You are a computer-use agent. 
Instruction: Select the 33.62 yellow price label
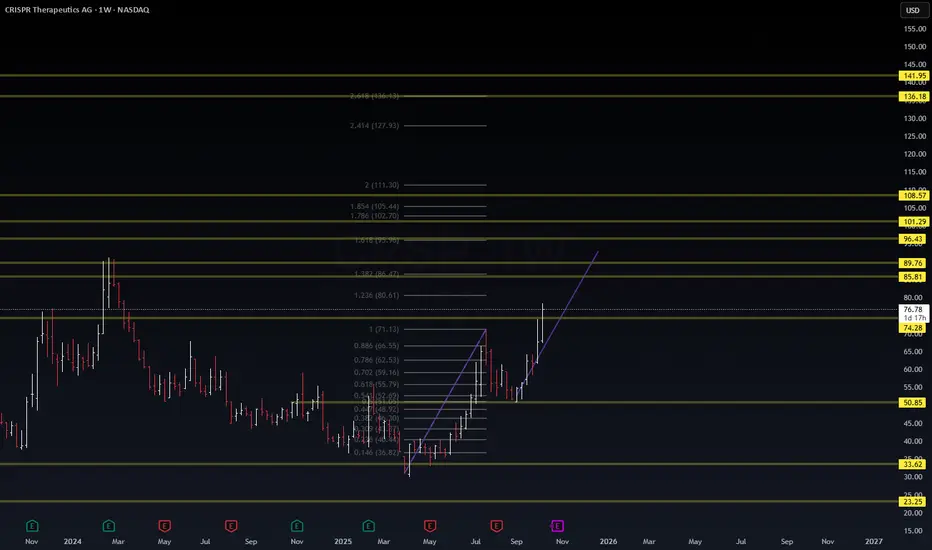pos(912,464)
